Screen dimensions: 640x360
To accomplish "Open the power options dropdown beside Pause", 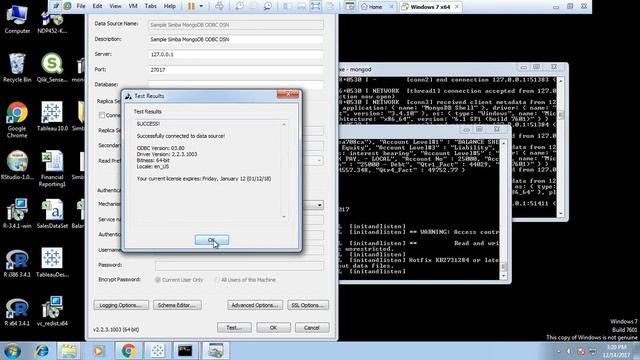I will [x=201, y=6].
